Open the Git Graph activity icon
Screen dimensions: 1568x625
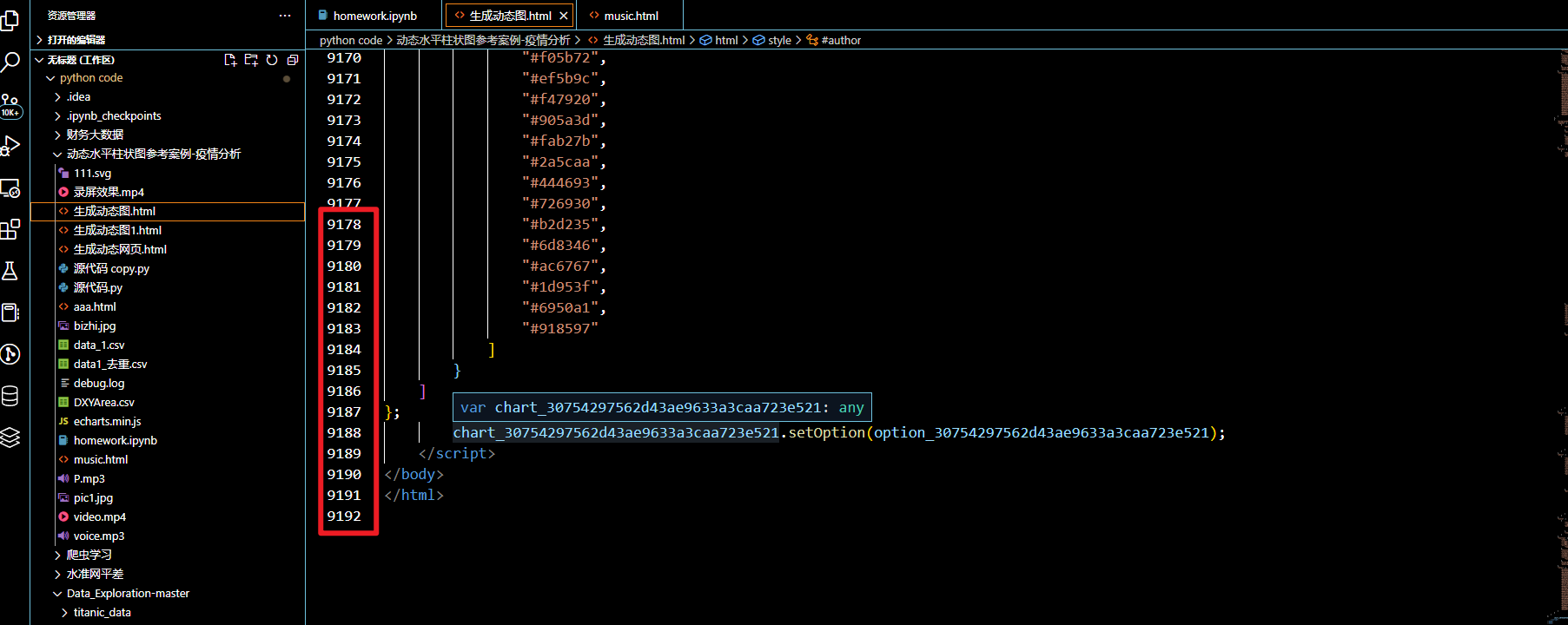pos(10,354)
